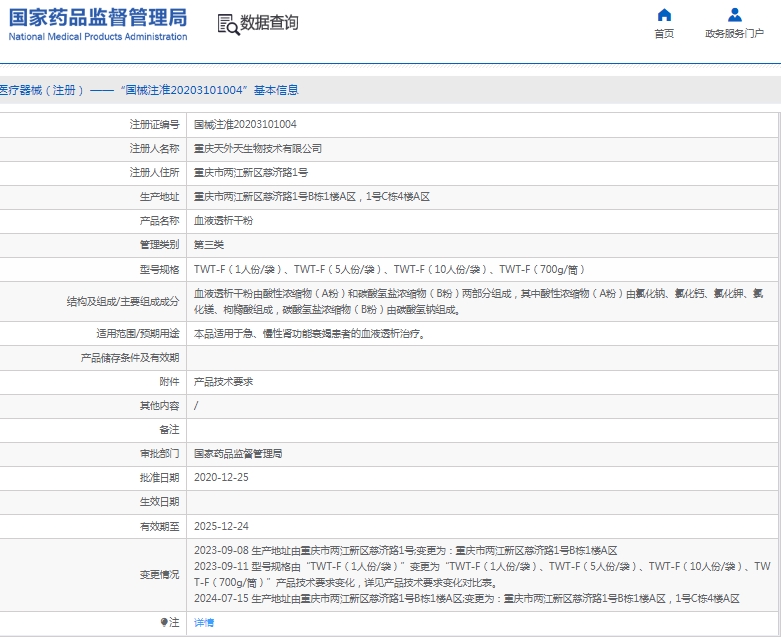This screenshot has height=637, width=781.
Task: Click the 备注 row label
Action: [169, 429]
